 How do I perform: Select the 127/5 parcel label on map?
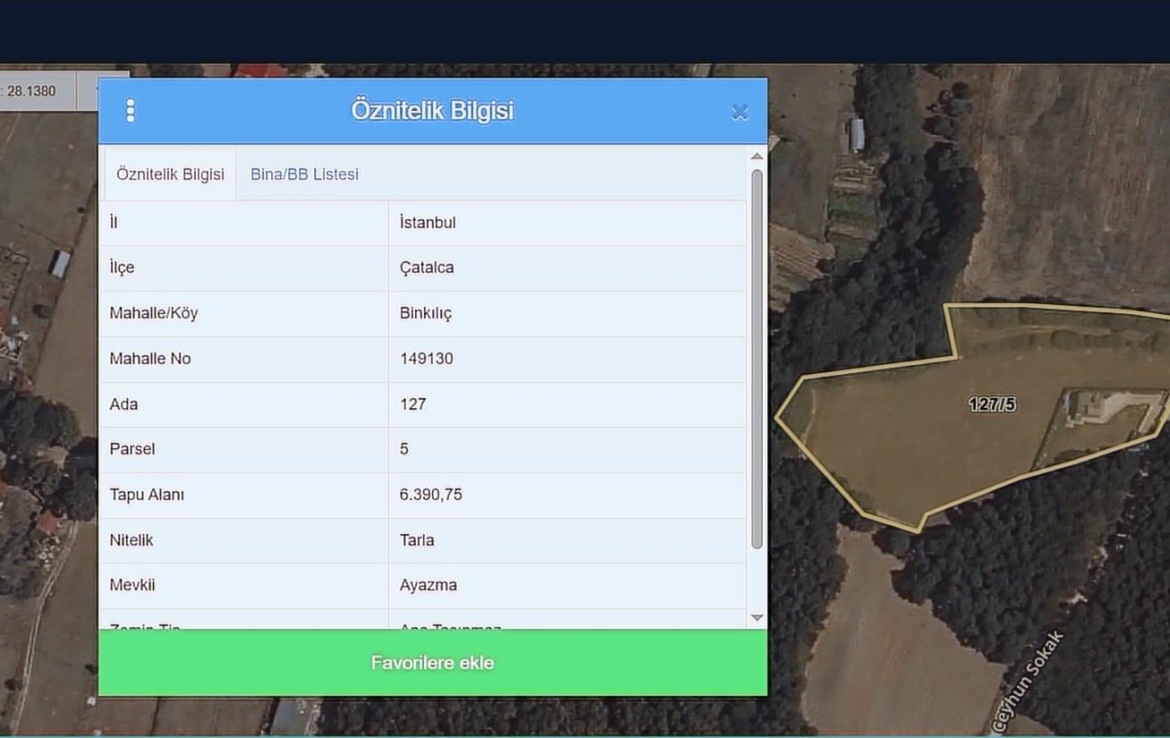[992, 404]
